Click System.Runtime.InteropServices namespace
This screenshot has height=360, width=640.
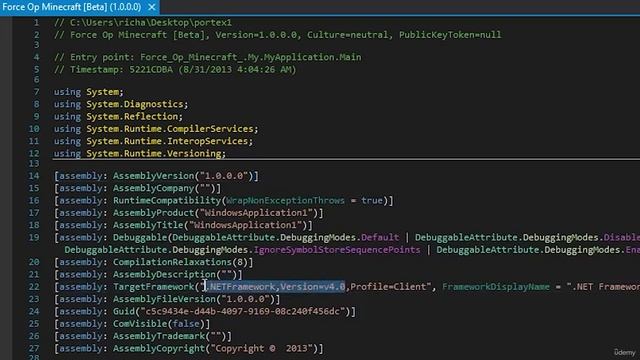(167, 141)
